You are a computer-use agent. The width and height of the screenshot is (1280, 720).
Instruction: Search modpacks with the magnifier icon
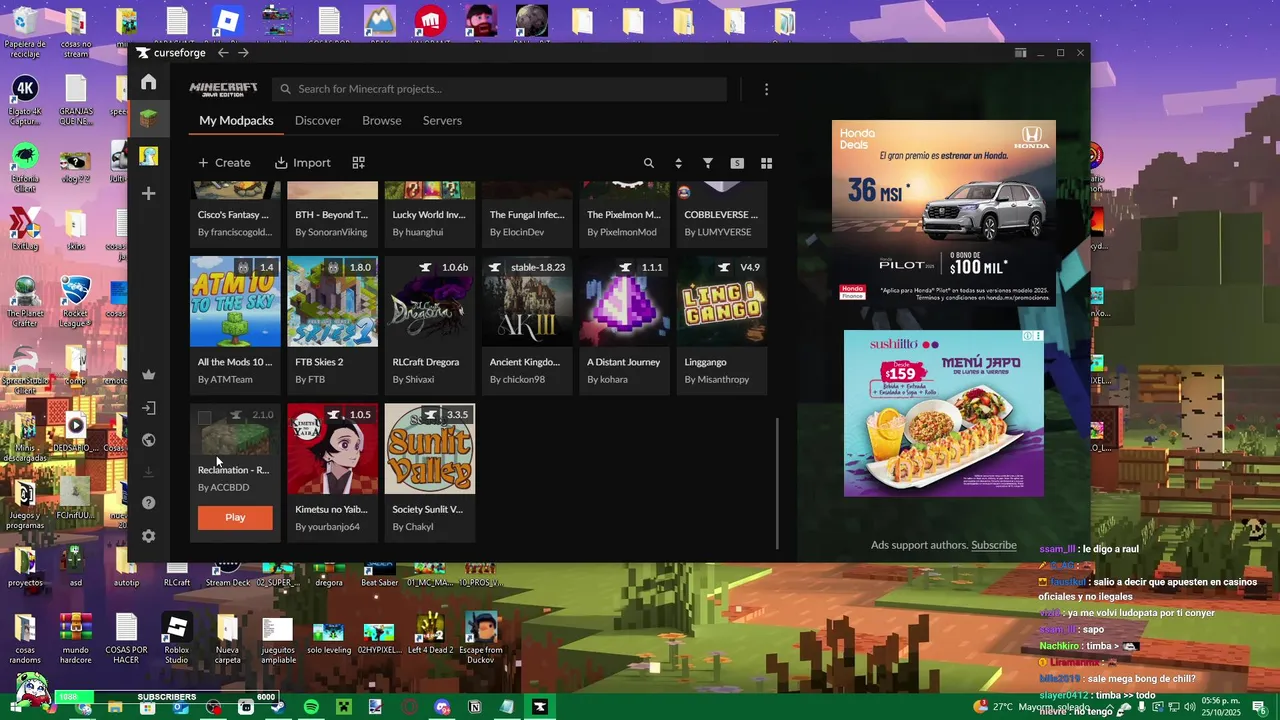[x=648, y=163]
